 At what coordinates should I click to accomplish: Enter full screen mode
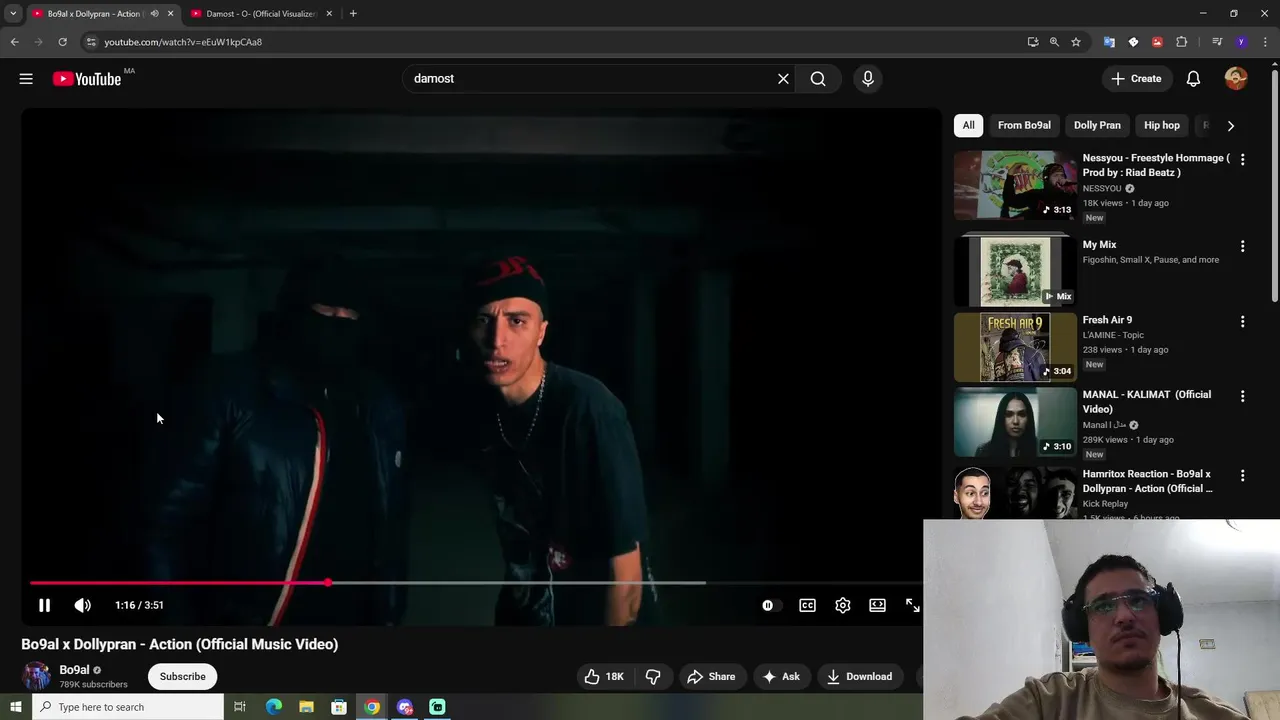tap(912, 605)
